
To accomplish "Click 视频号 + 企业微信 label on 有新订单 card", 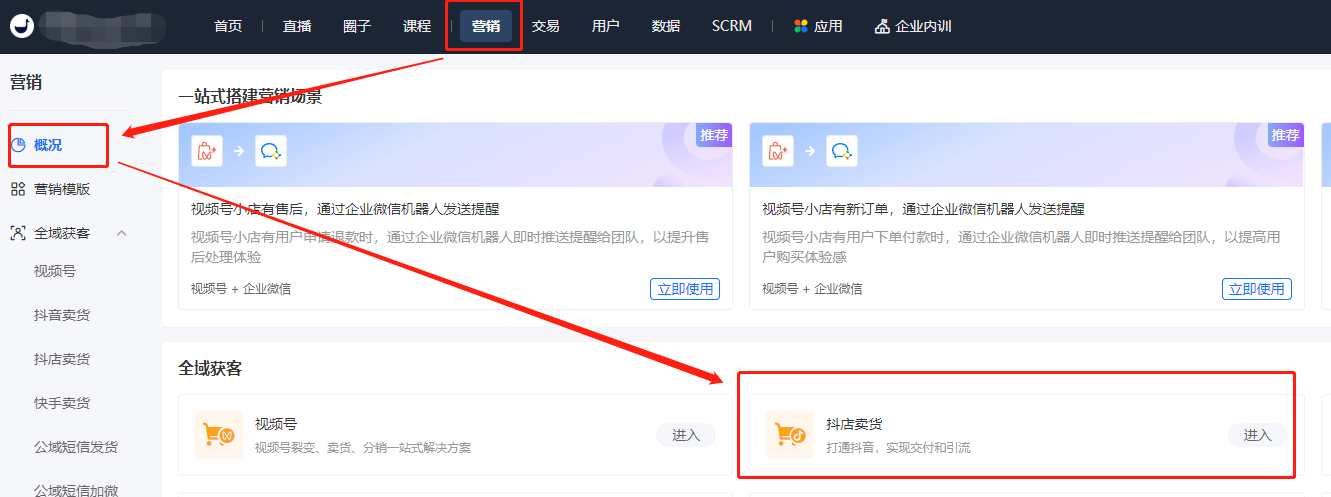I will [812, 289].
